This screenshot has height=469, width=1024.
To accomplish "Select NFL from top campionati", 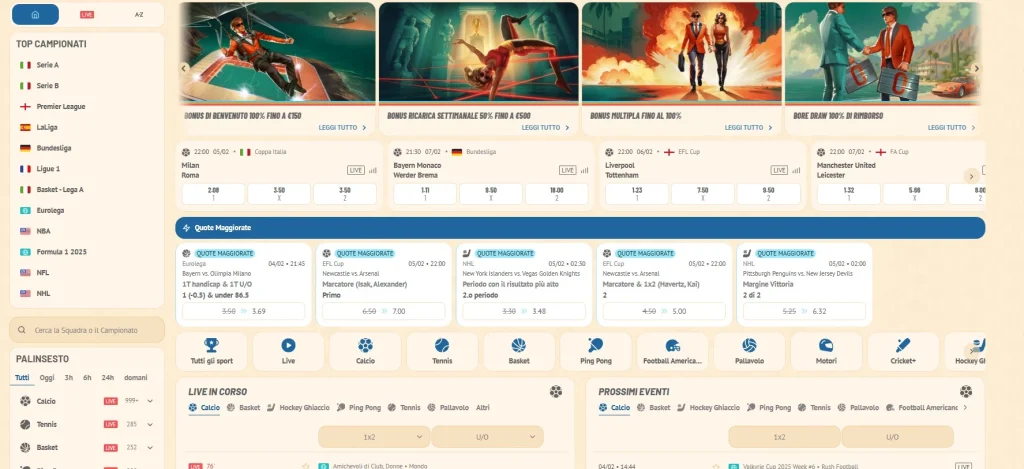I will pyautogui.click(x=42, y=272).
